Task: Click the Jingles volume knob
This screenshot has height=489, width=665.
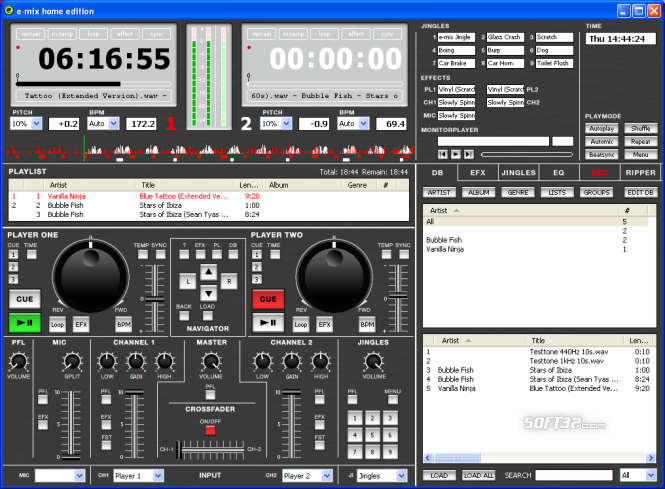Action: click(x=374, y=361)
